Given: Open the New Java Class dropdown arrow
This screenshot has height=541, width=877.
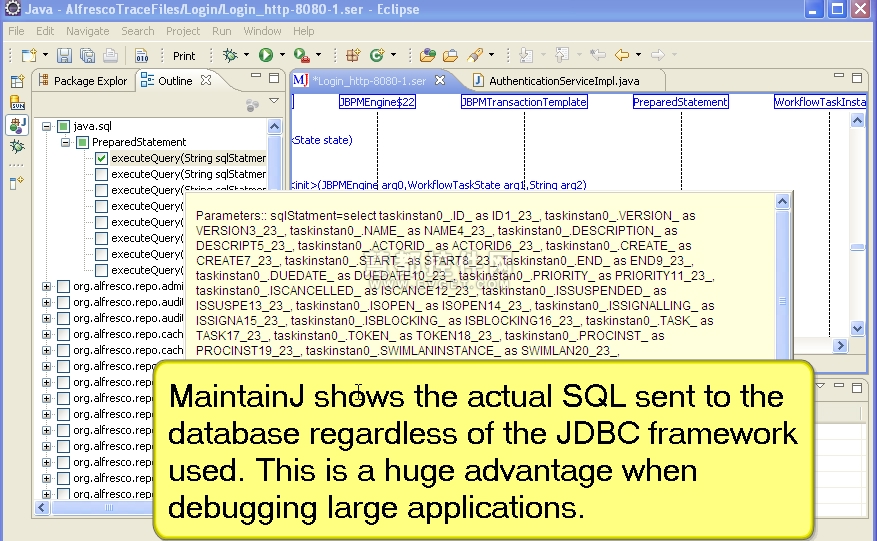Looking at the screenshot, I should [x=393, y=55].
